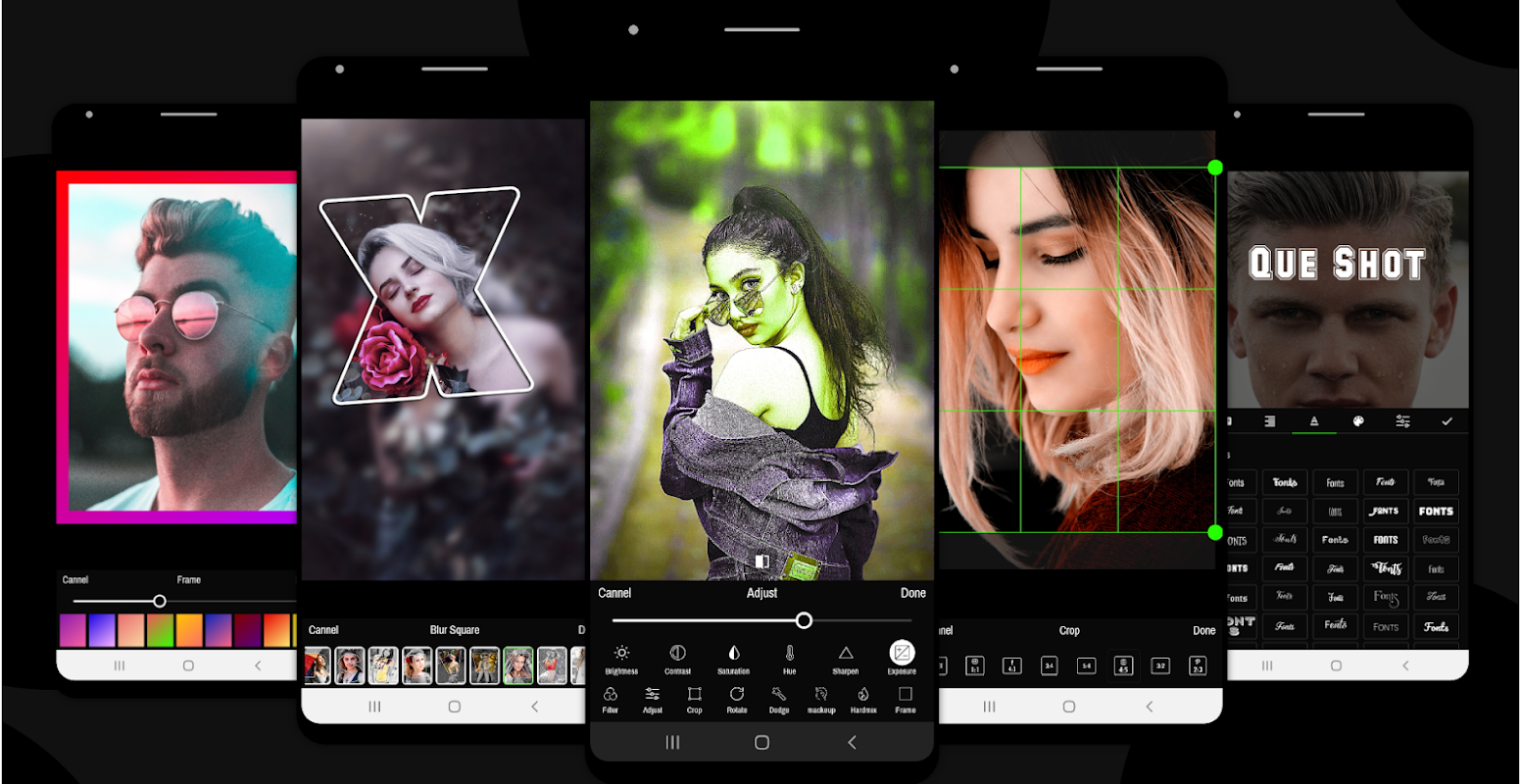The width and height of the screenshot is (1521, 784).
Task: Tap Cannel in the Frame screen
Action: [75, 580]
